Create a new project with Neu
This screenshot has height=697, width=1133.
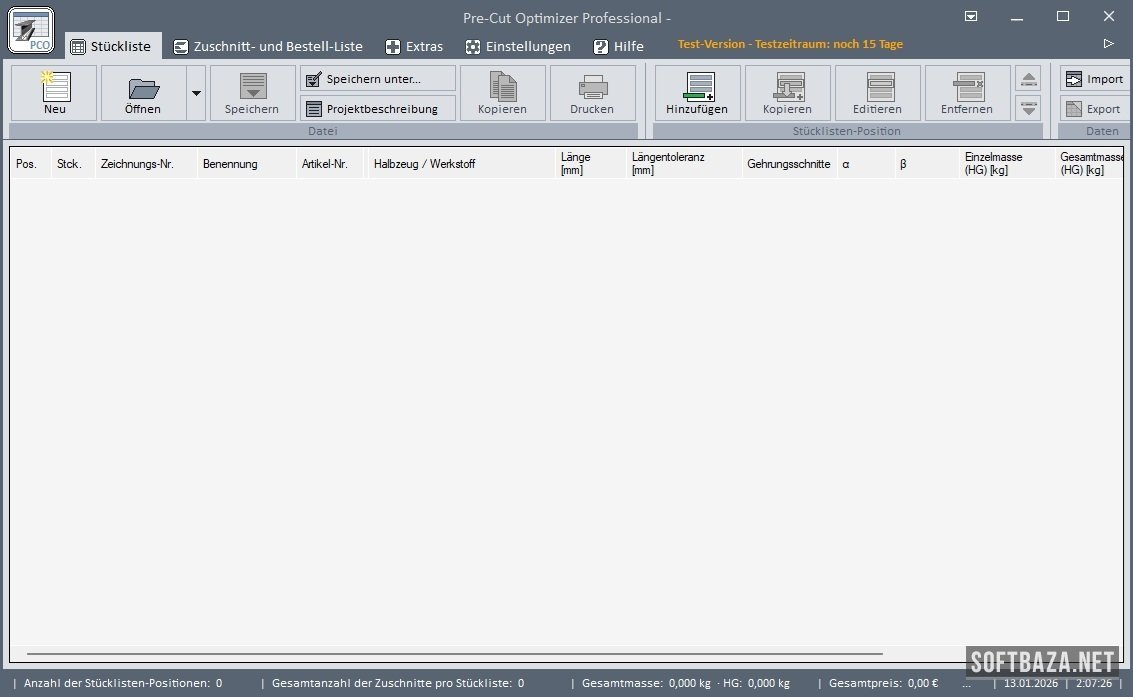(54, 93)
